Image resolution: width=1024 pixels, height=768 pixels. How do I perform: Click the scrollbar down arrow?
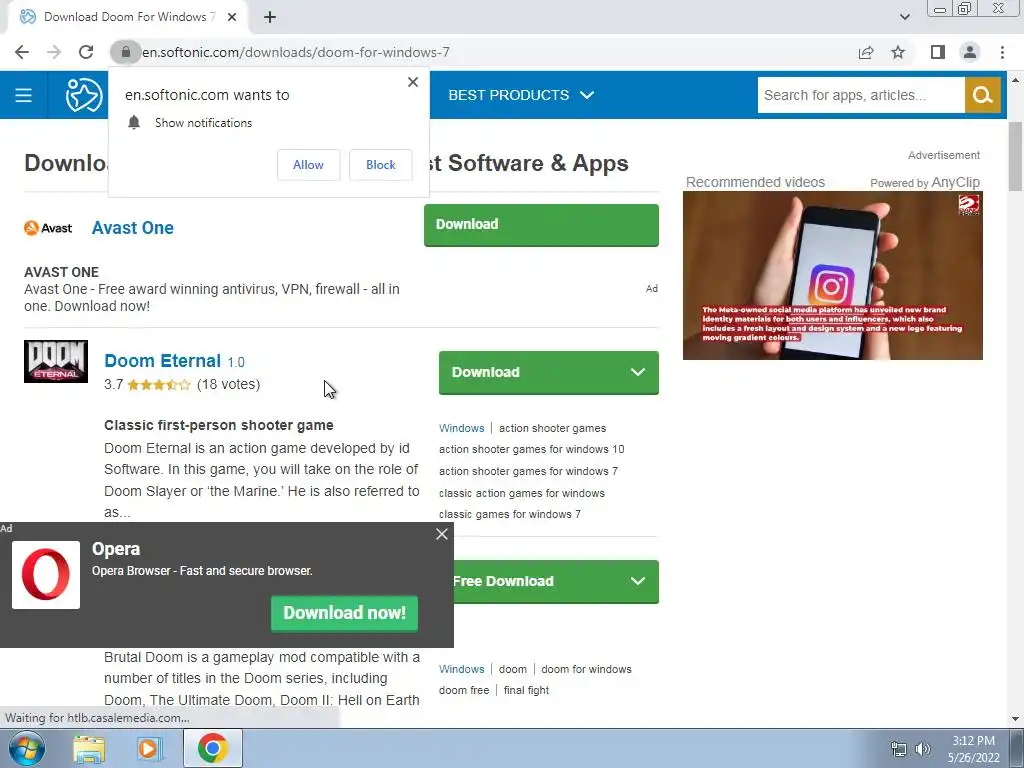[1015, 719]
